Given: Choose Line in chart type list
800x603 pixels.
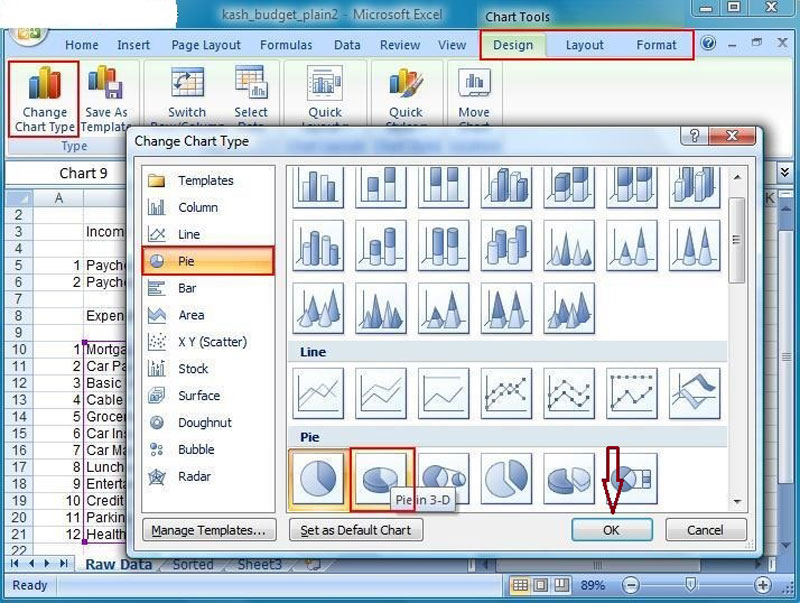Looking at the screenshot, I should (x=208, y=234).
